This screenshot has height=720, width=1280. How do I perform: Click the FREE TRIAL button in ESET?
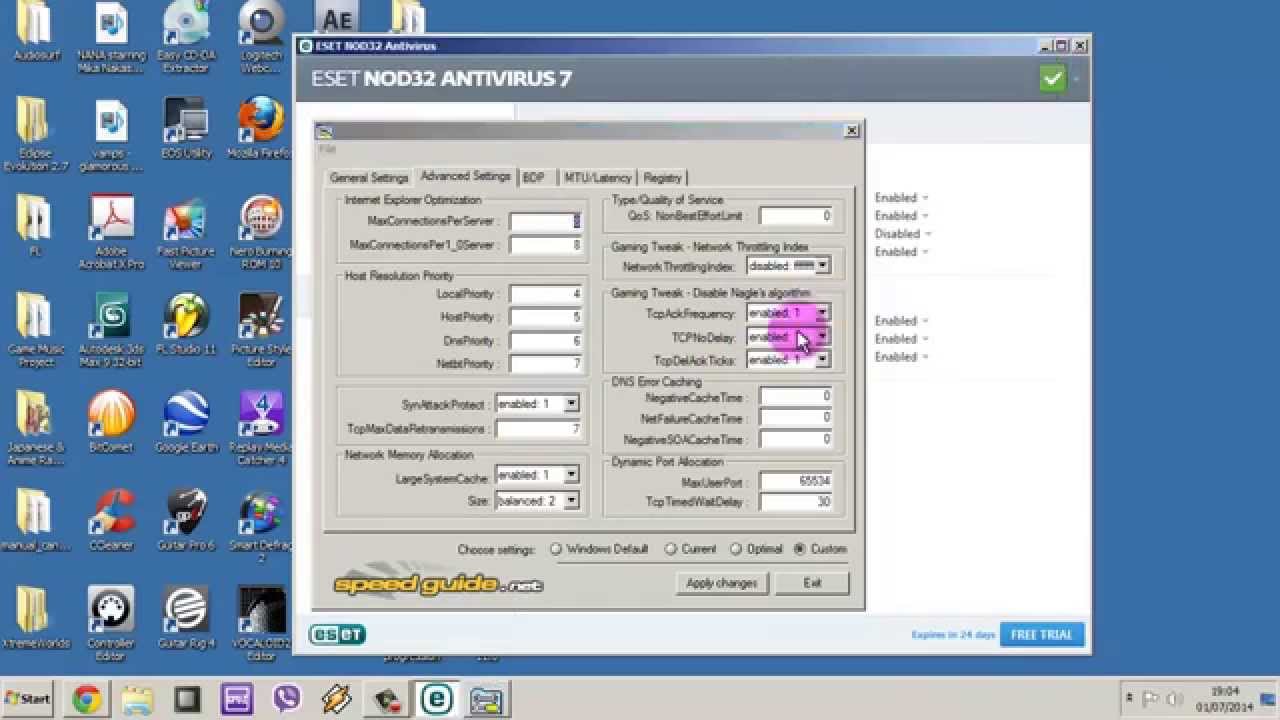click(x=1041, y=634)
